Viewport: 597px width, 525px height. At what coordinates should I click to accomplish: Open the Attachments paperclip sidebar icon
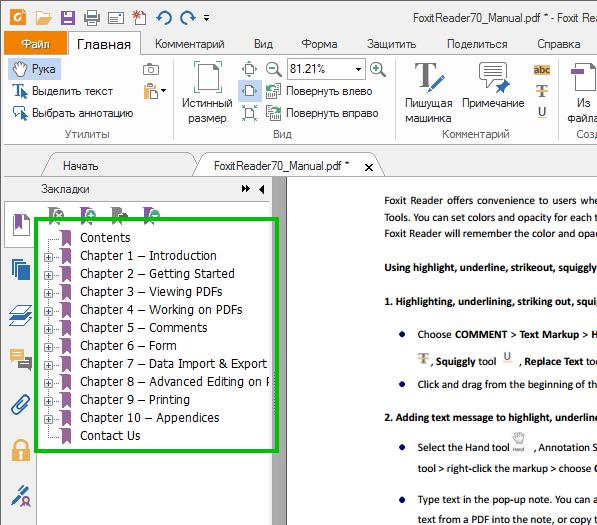coord(21,404)
